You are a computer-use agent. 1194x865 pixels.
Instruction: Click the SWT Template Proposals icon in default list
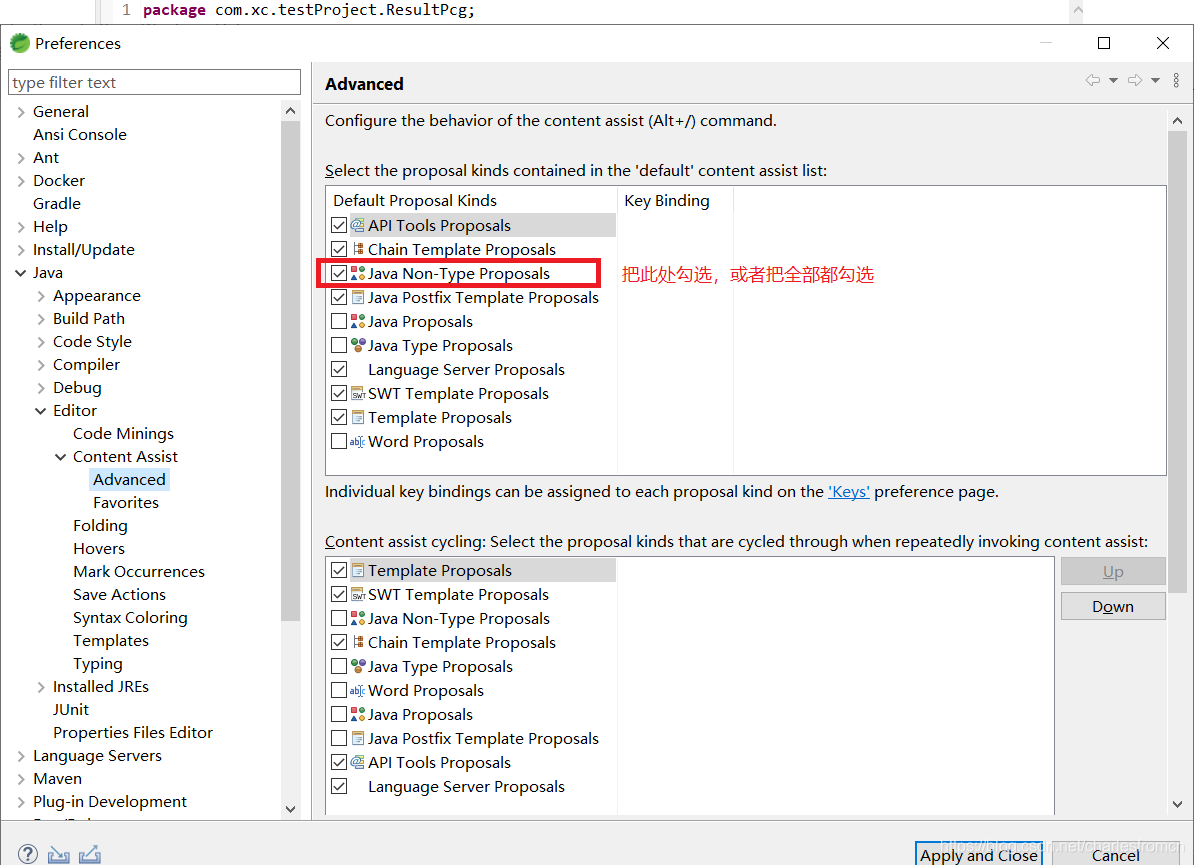[x=358, y=394]
